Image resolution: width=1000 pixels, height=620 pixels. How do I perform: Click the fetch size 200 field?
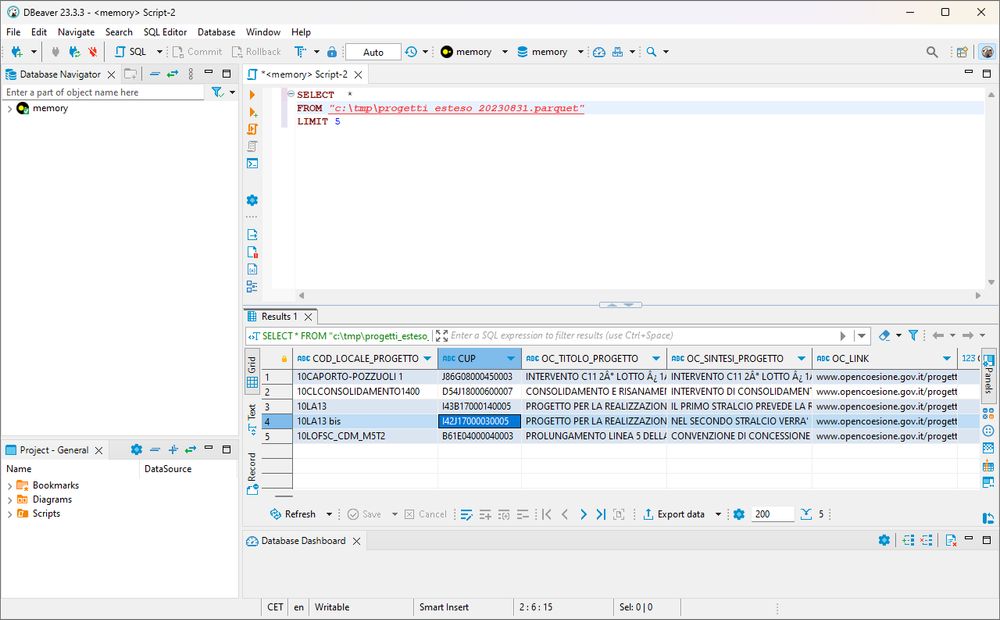click(x=773, y=514)
